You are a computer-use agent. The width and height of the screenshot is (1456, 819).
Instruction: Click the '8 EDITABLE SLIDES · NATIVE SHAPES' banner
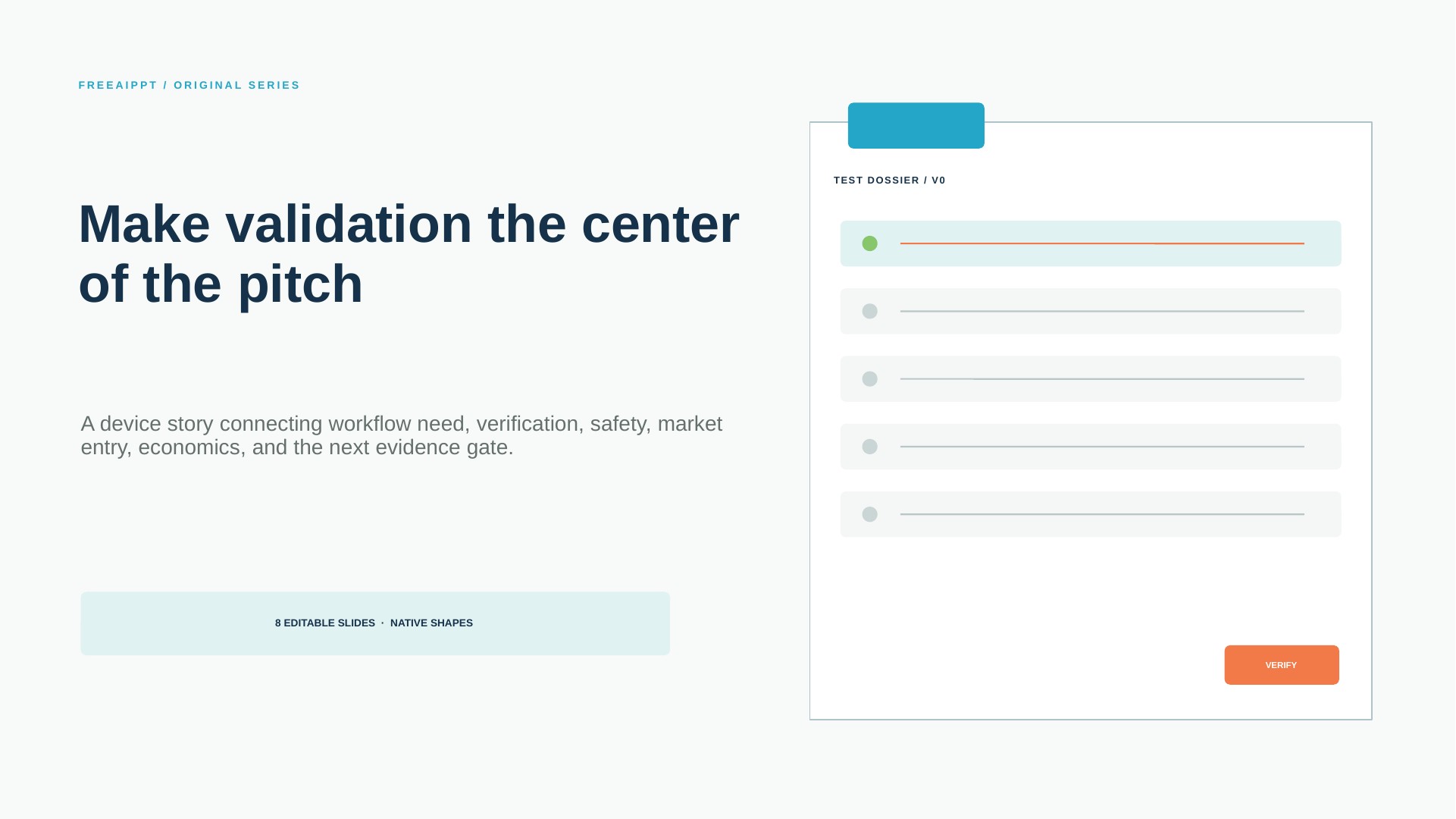(375, 623)
